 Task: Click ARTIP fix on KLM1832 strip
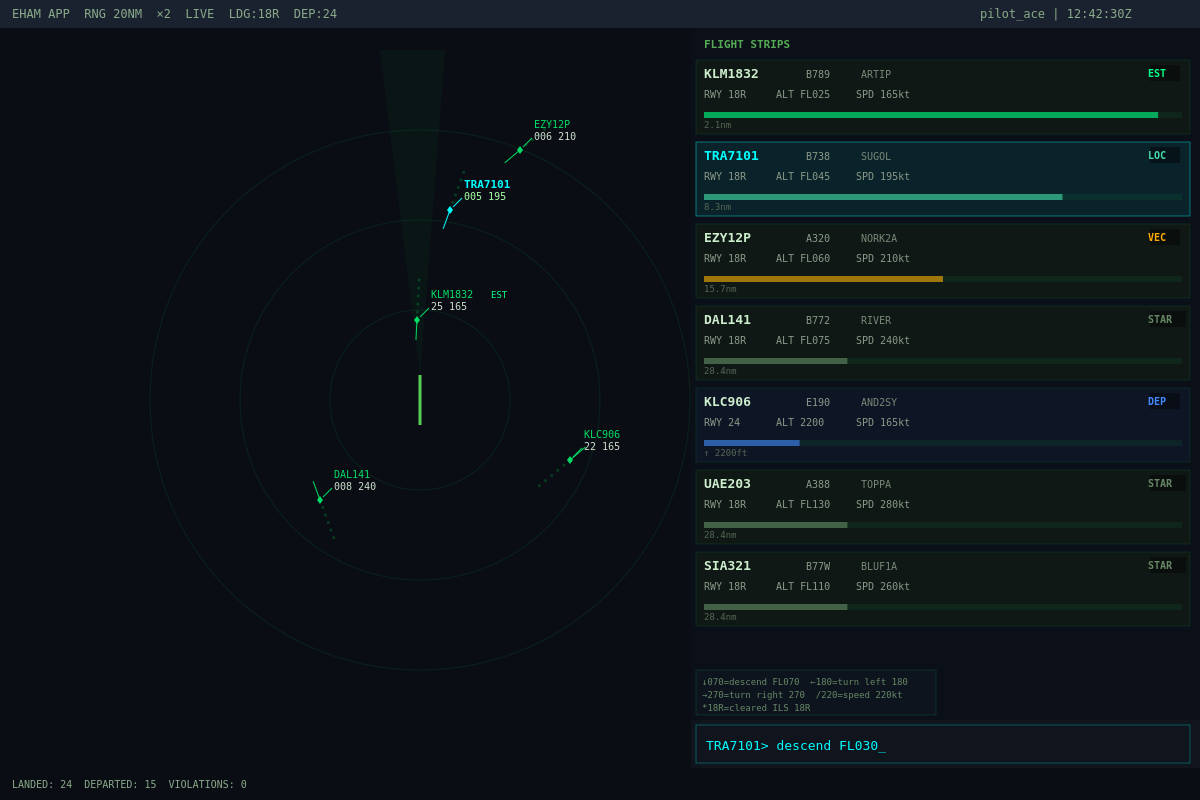coord(876,75)
